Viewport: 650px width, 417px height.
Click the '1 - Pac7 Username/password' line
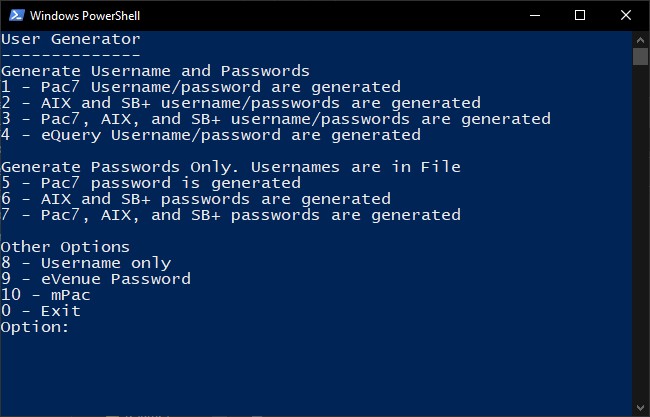pos(201,87)
